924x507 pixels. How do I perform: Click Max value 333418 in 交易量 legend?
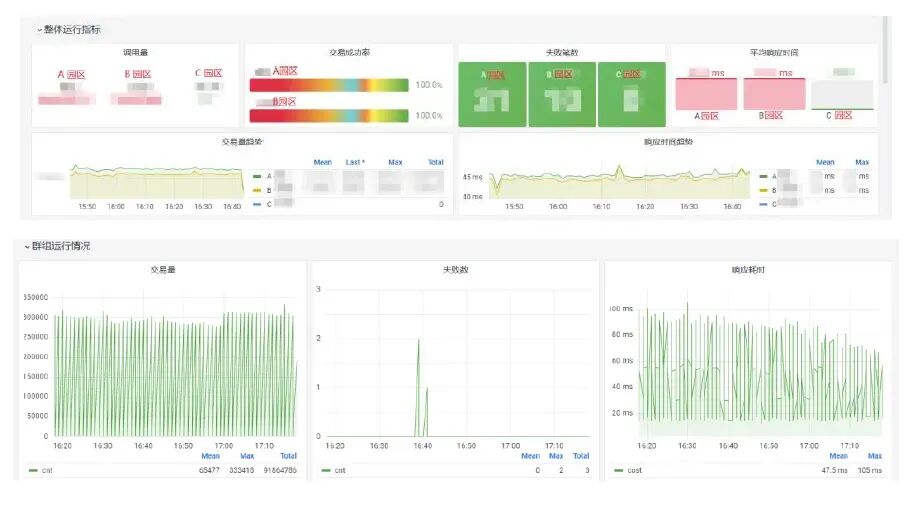point(242,470)
